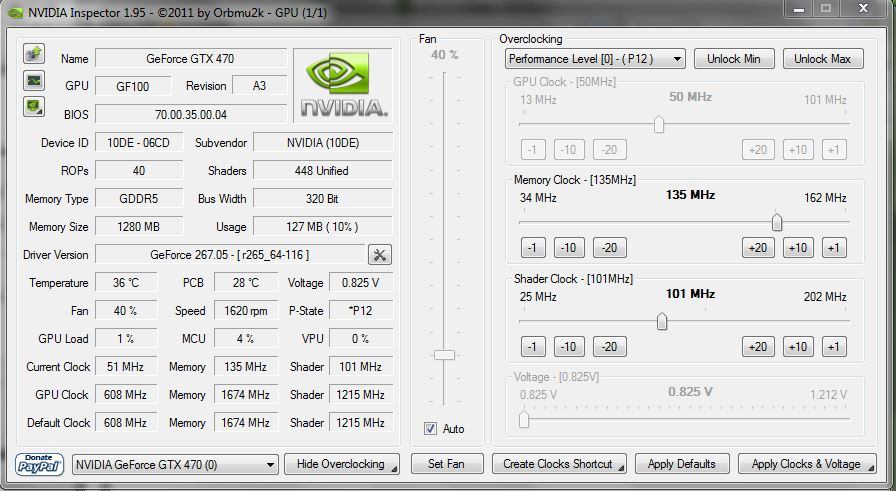This screenshot has height=491, width=896.
Task: Click NVIDIA Inspector title bar eye icon
Action: (15, 13)
